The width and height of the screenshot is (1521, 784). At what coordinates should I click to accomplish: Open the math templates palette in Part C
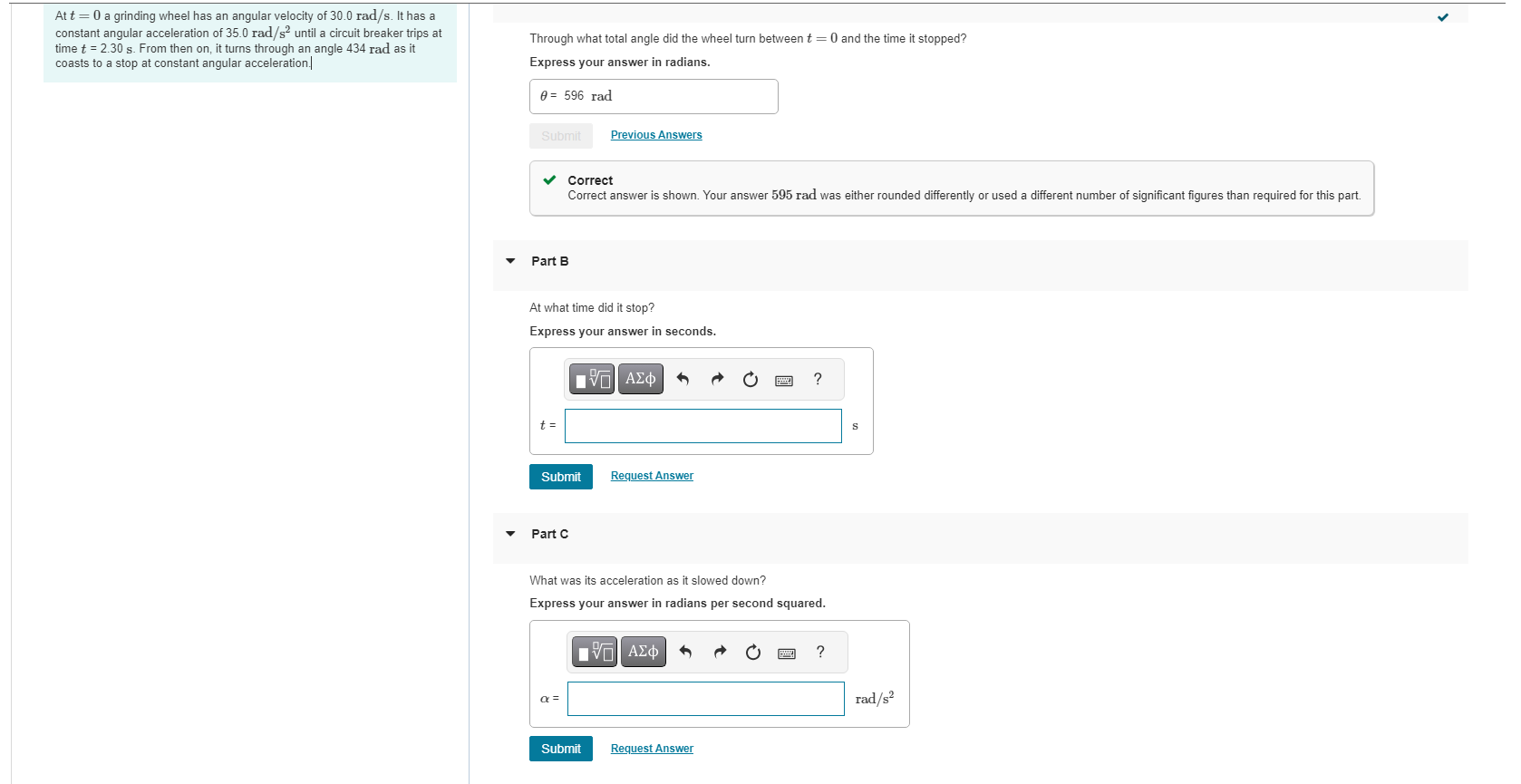tap(594, 652)
